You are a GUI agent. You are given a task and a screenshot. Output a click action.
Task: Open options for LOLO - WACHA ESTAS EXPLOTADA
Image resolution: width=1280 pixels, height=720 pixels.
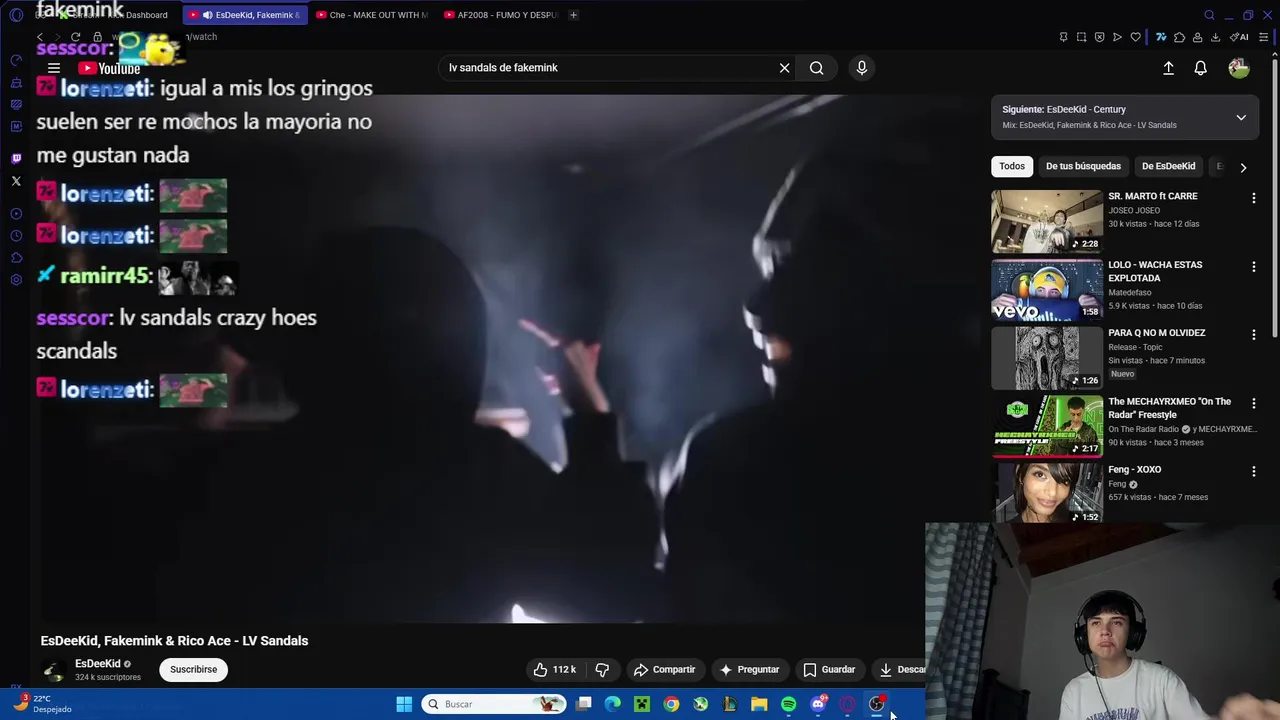click(x=1253, y=267)
